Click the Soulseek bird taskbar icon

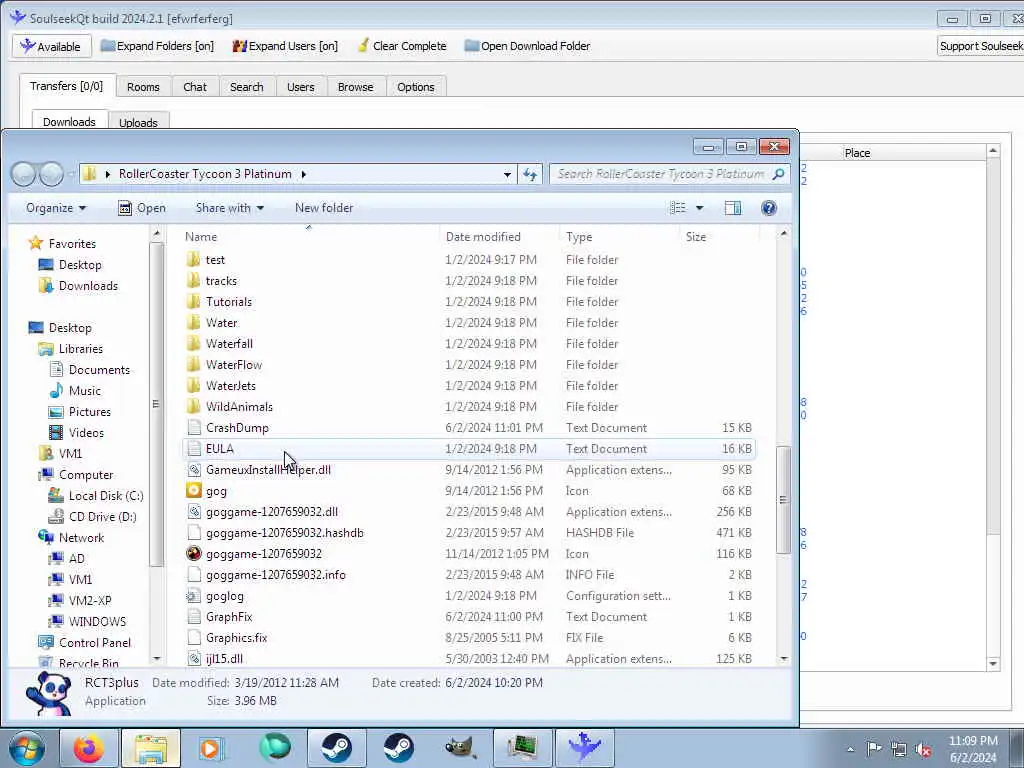pos(584,748)
